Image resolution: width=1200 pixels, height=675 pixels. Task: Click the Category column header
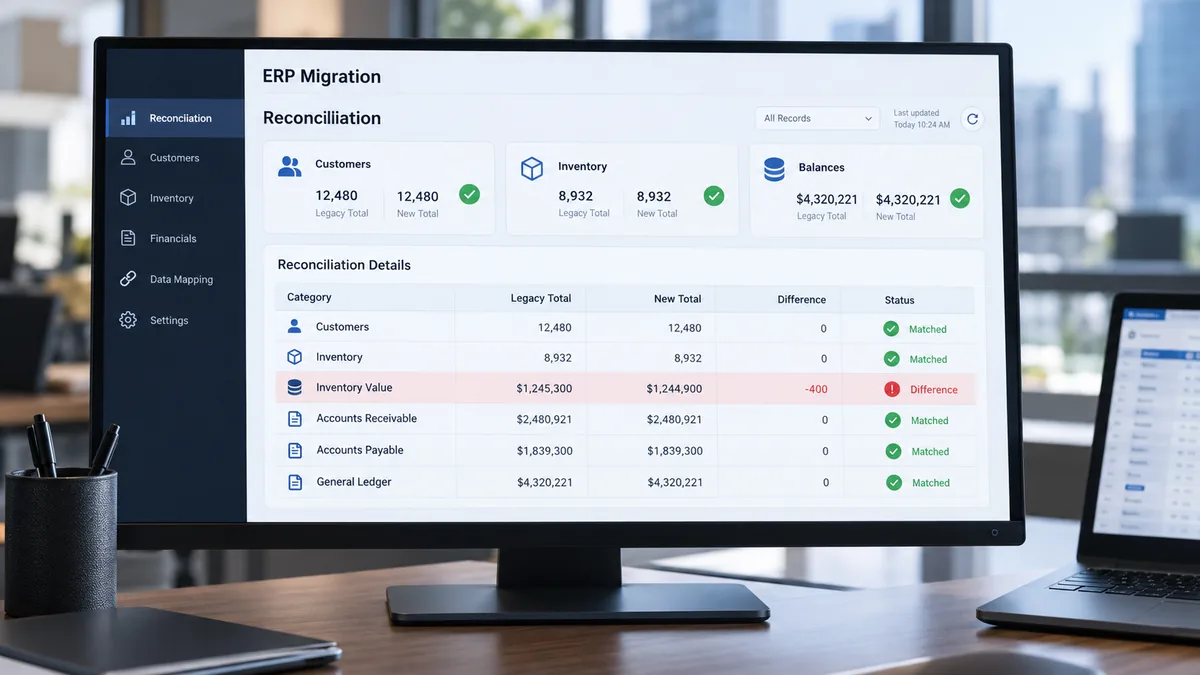(309, 297)
